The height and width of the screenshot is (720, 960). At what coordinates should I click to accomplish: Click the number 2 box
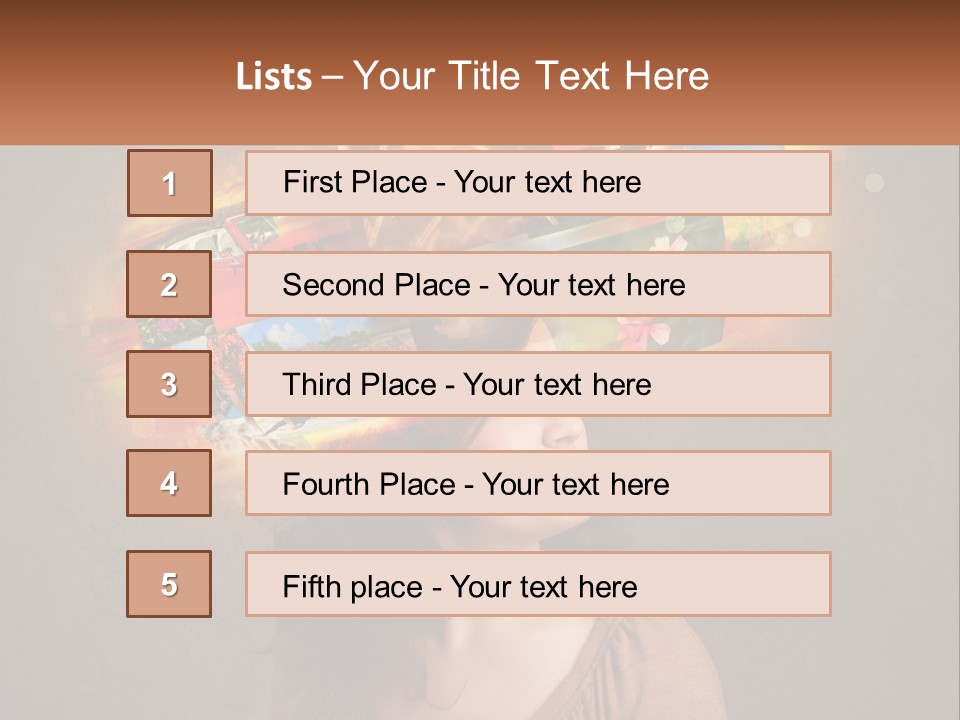pyautogui.click(x=169, y=284)
